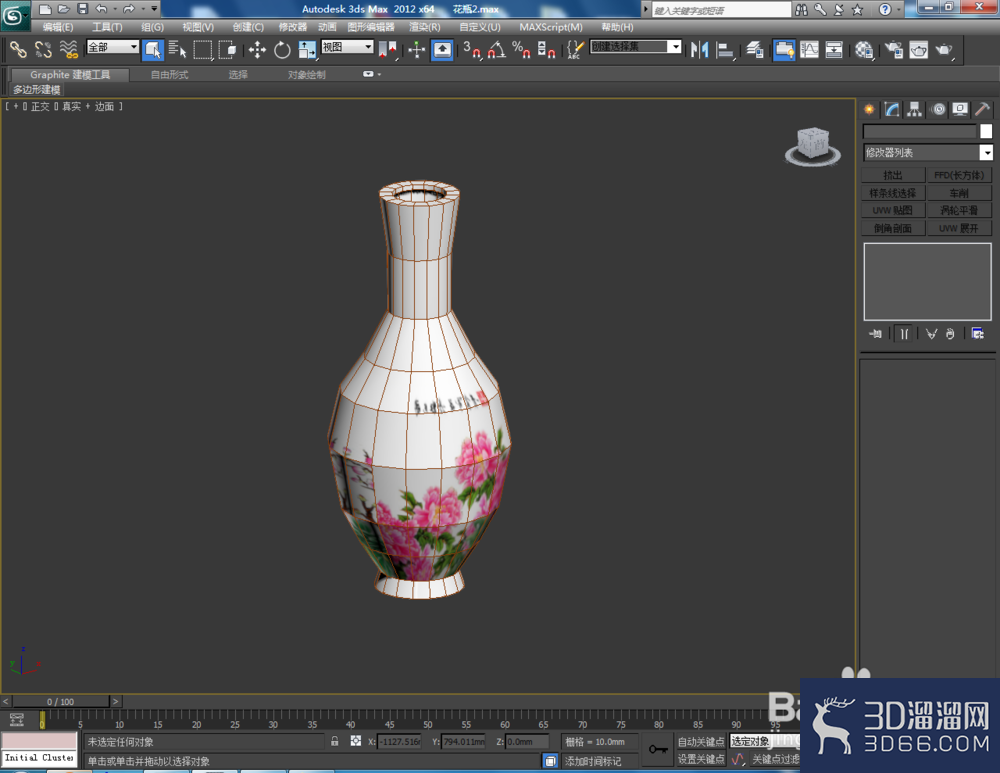Toggle Angle Snap
This screenshot has width=1000, height=773.
pos(497,49)
